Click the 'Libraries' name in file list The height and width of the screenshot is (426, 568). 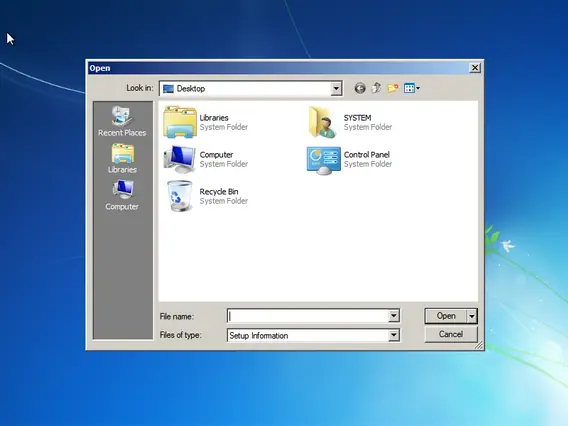[214, 118]
